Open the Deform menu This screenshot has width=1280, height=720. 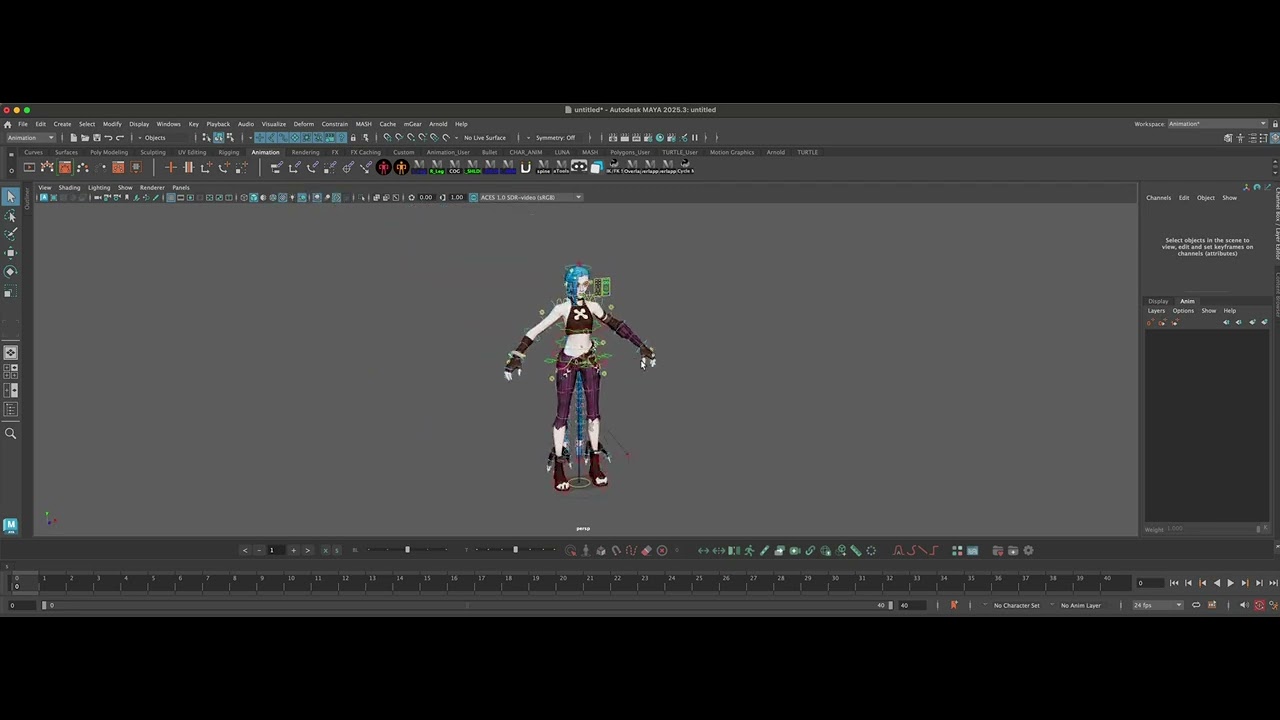point(304,124)
